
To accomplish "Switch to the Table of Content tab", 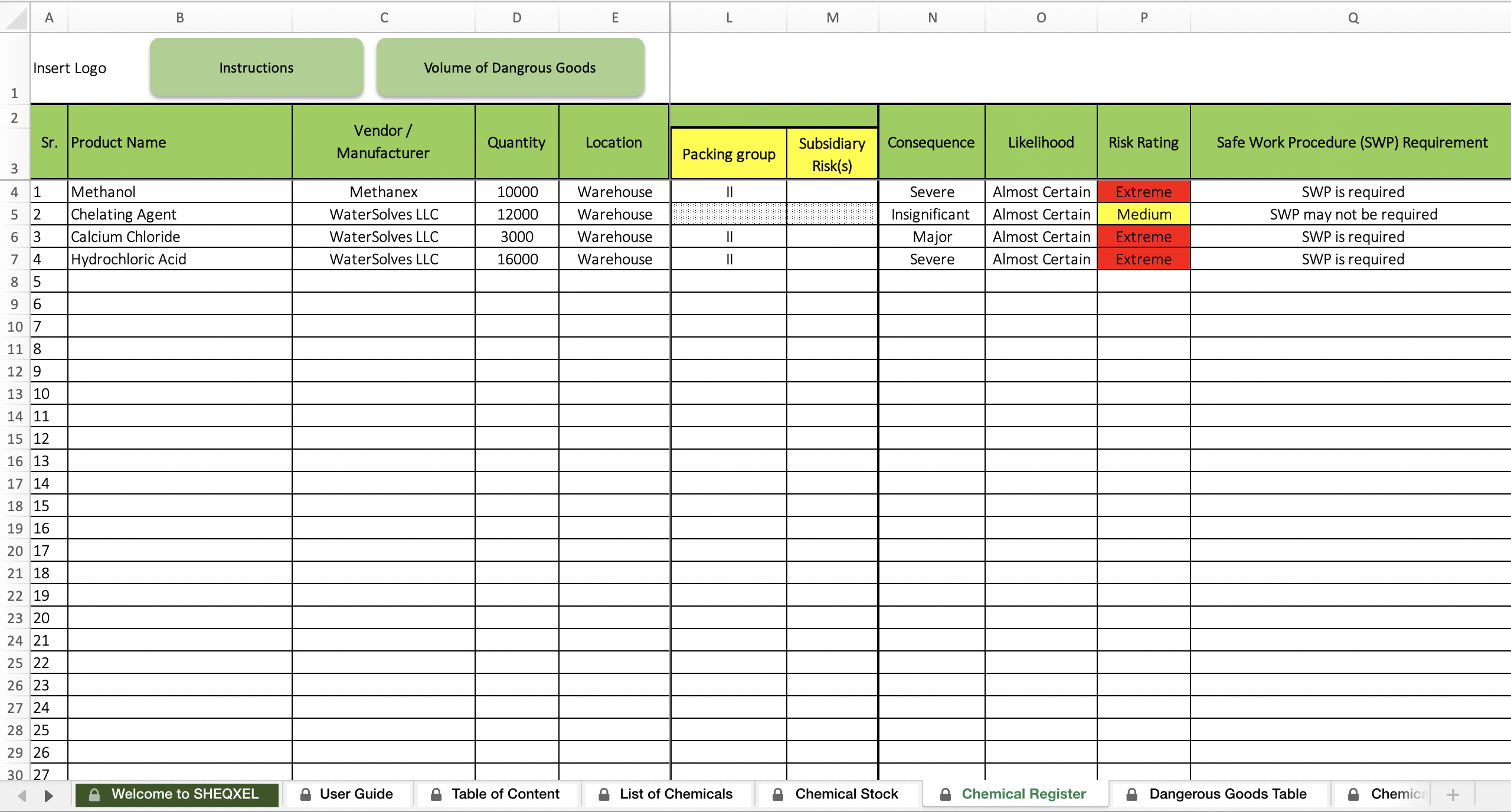I will click(505, 794).
